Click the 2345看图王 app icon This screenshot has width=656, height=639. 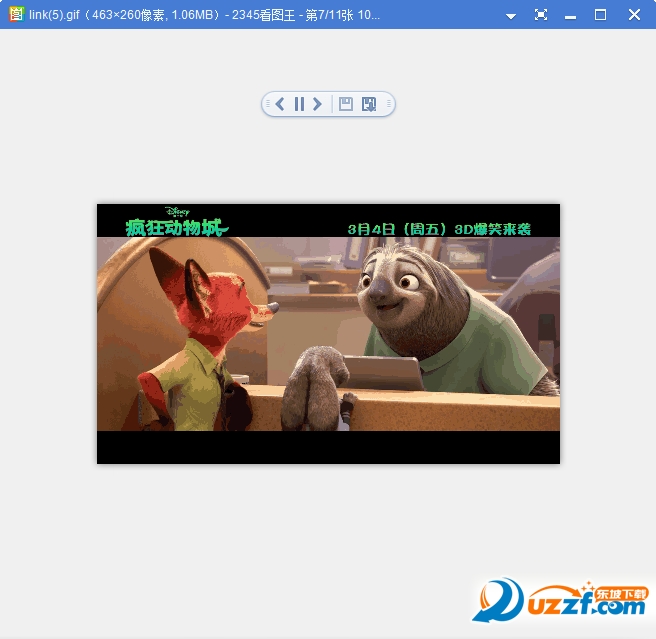pyautogui.click(x=16, y=15)
